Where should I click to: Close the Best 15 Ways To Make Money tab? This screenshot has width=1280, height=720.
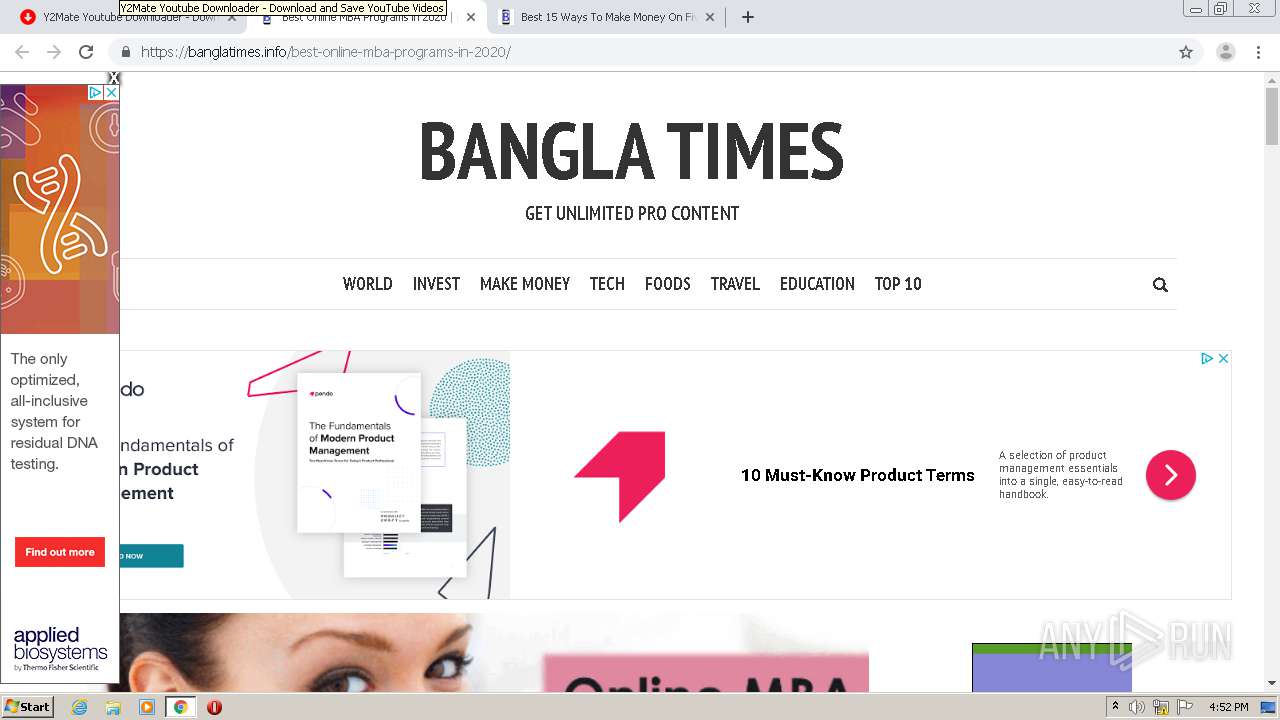[710, 17]
